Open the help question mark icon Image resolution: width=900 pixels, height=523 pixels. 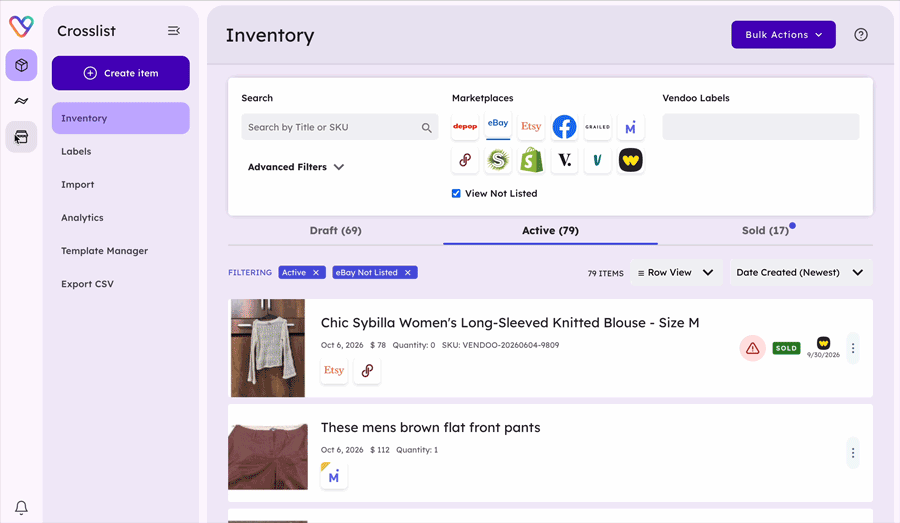click(x=860, y=34)
